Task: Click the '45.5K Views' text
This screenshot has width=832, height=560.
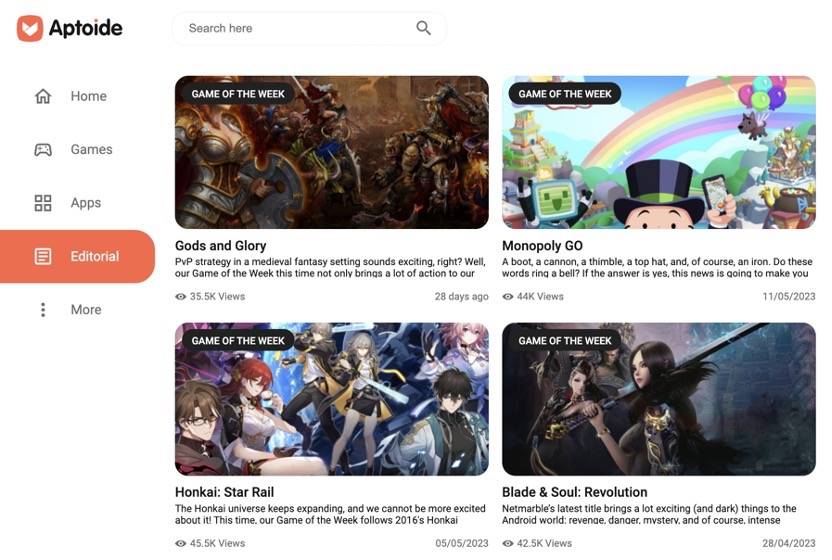Action: coord(218,544)
